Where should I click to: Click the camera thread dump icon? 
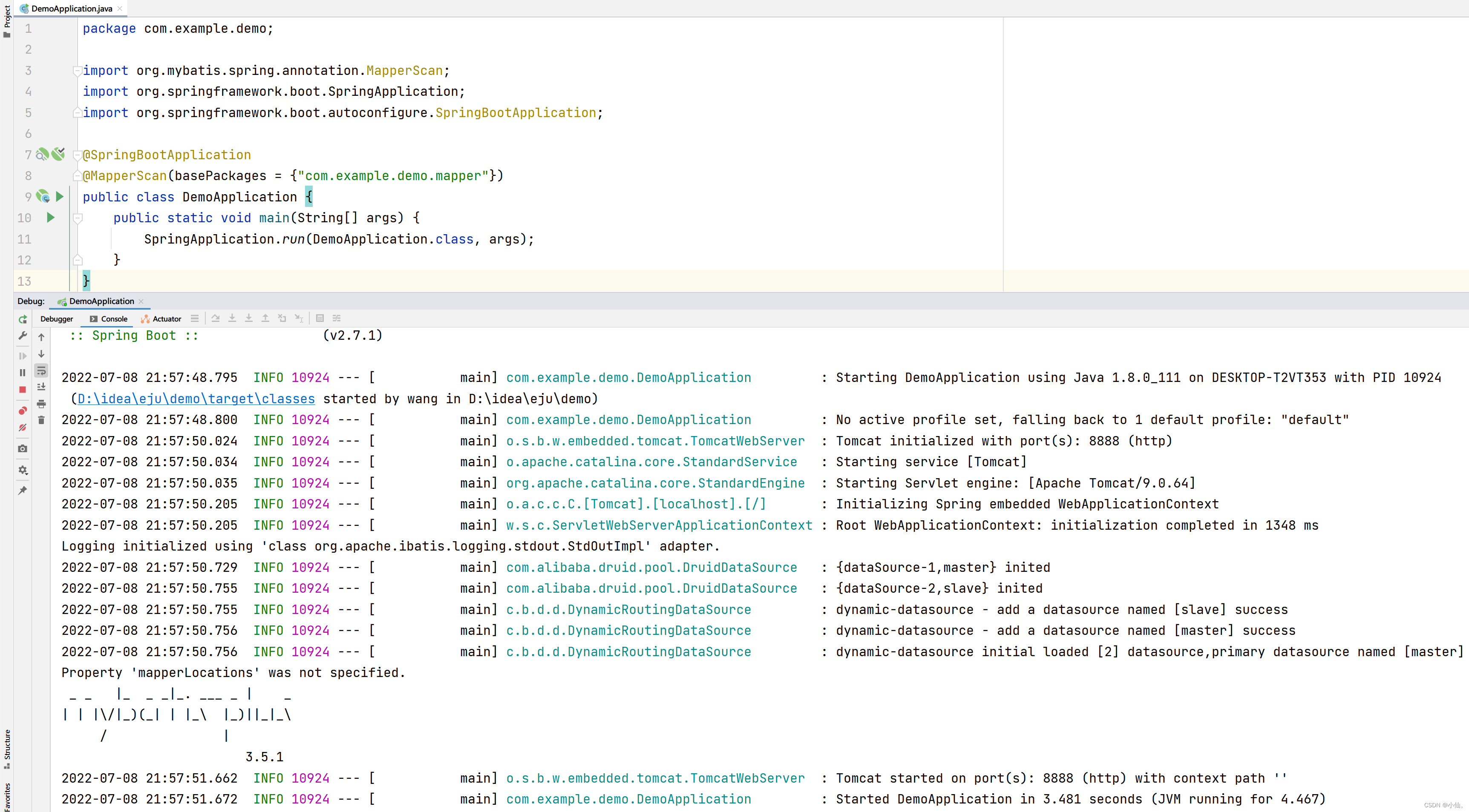[23, 448]
